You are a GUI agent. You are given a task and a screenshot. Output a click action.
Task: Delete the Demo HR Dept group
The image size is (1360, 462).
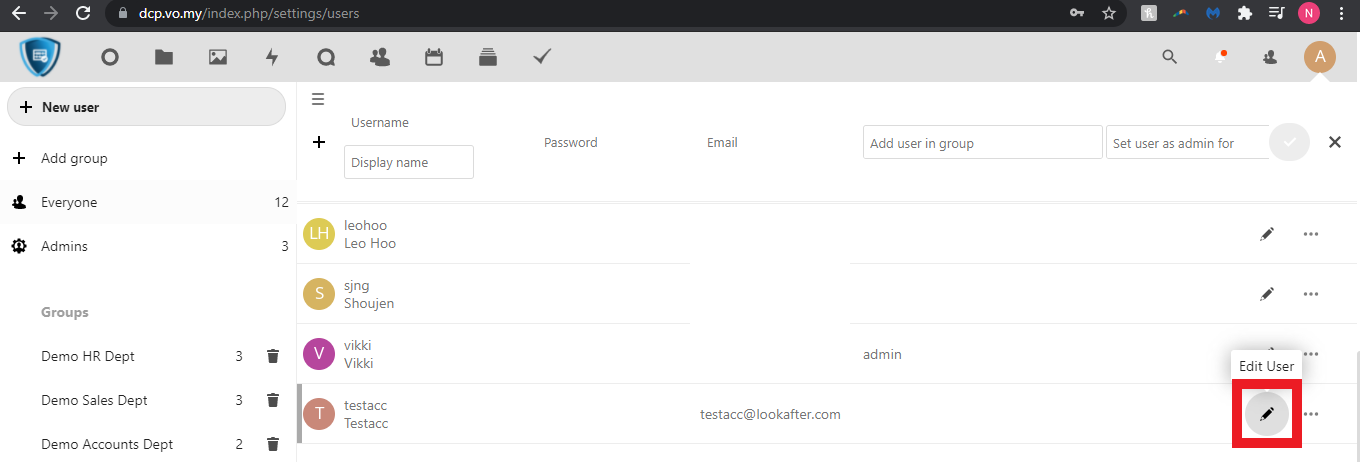point(272,356)
